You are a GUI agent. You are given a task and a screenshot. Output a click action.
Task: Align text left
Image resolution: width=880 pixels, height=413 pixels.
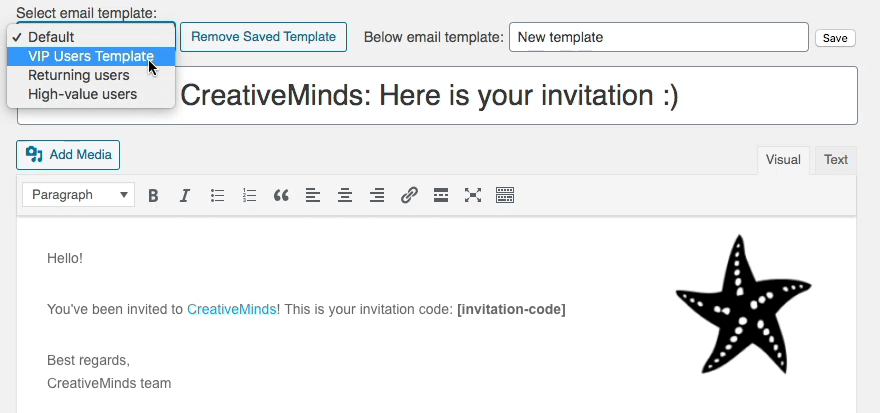(x=313, y=196)
